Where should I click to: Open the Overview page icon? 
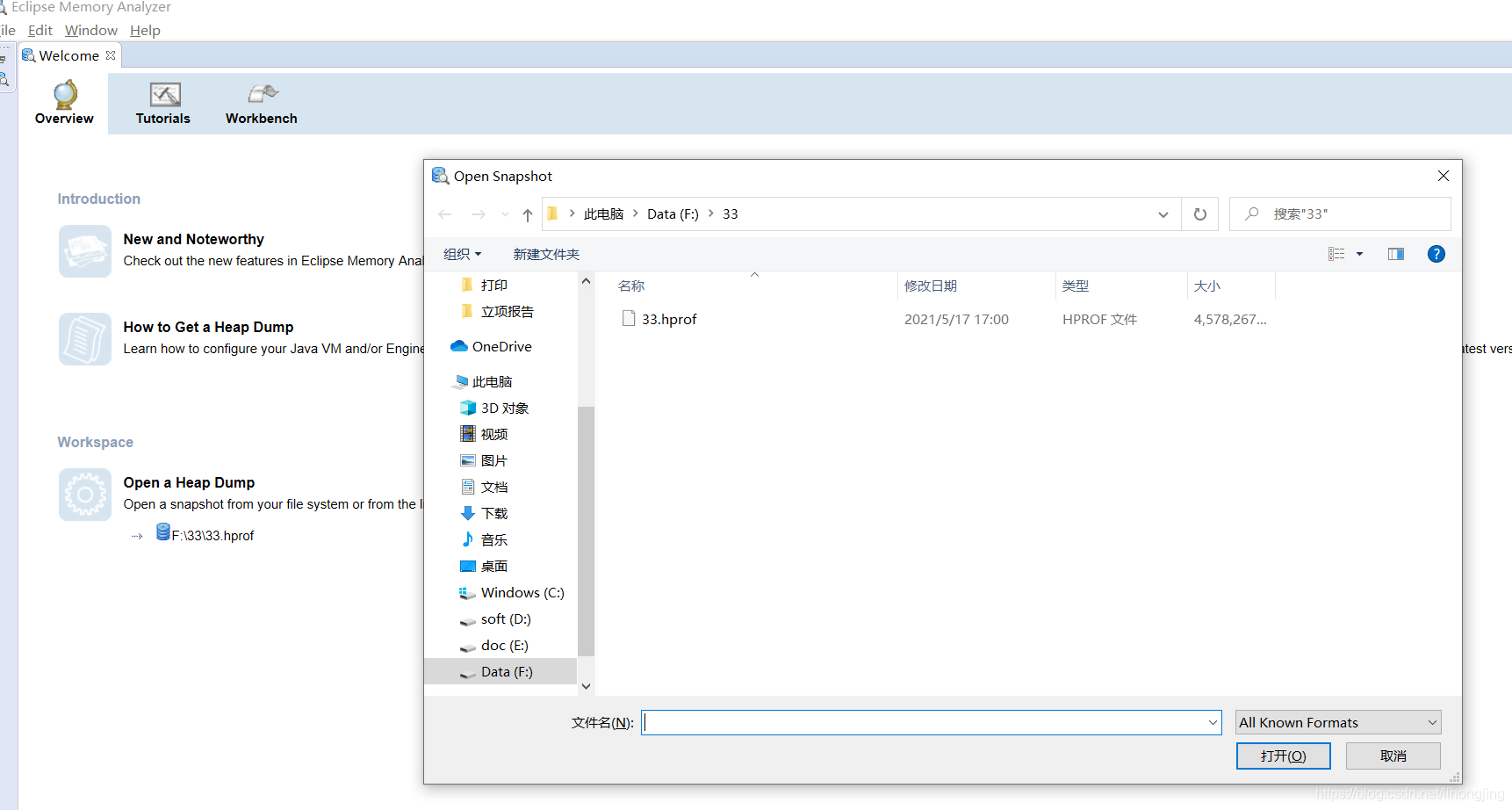click(x=65, y=94)
